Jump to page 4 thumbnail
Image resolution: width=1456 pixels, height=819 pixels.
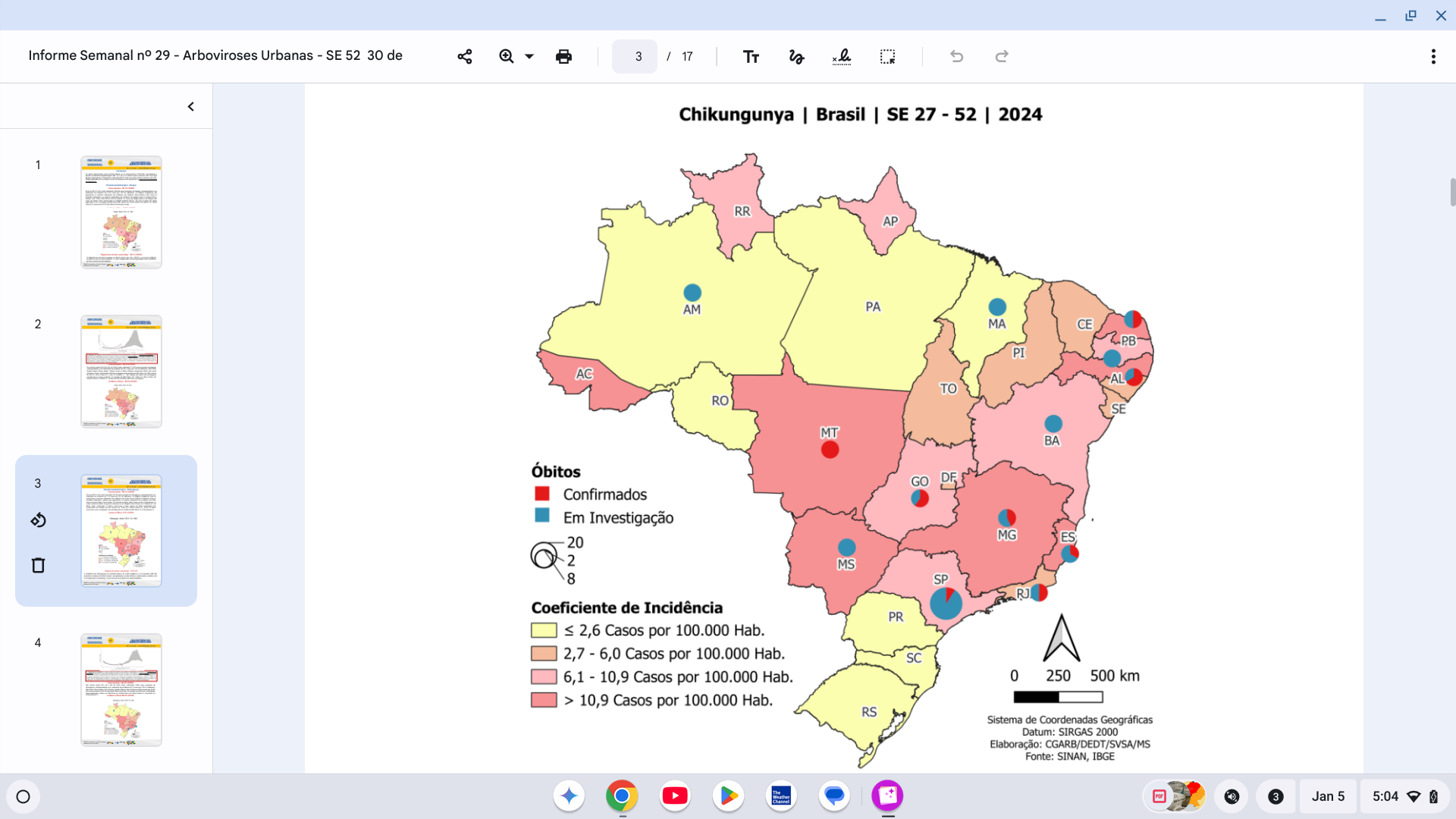click(x=121, y=690)
